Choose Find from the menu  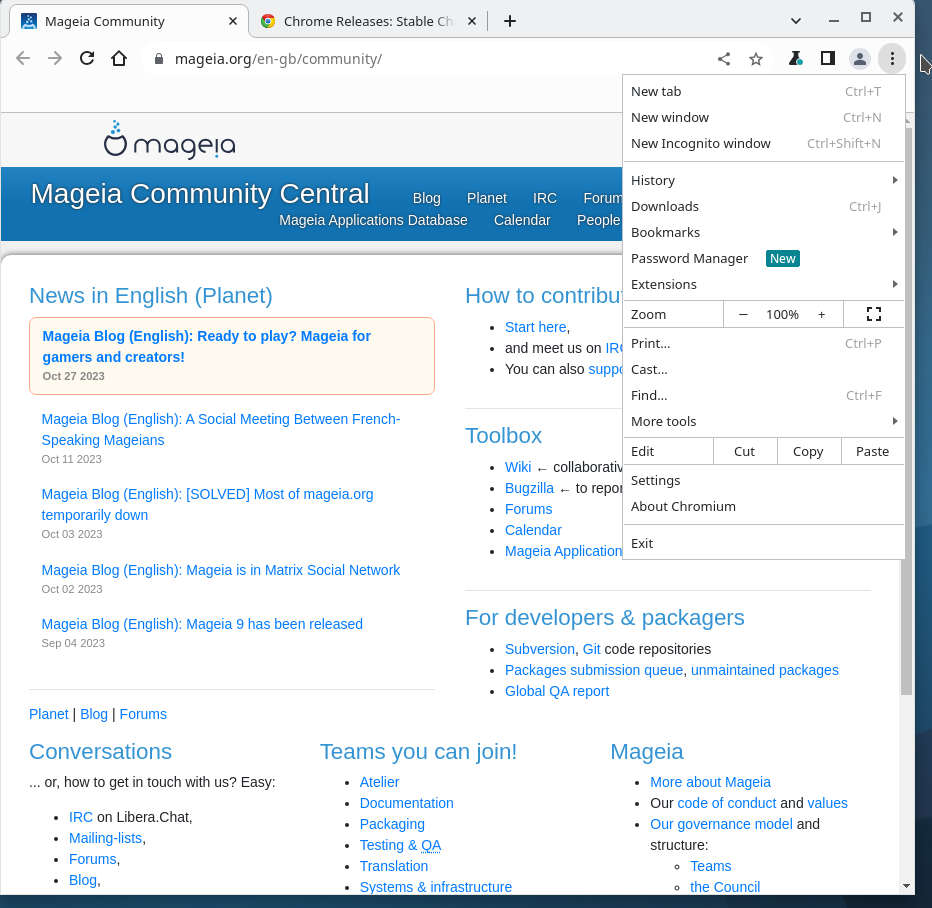click(x=763, y=396)
